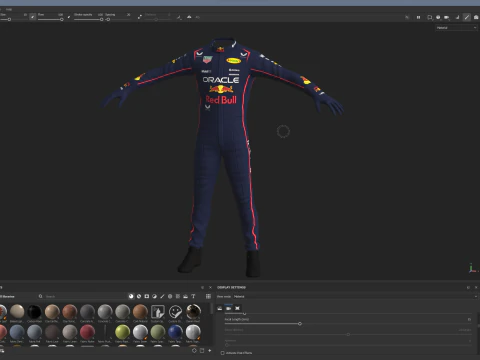Enable the Activate Post Effects checkbox
The image size is (480, 360).
click(x=222, y=353)
